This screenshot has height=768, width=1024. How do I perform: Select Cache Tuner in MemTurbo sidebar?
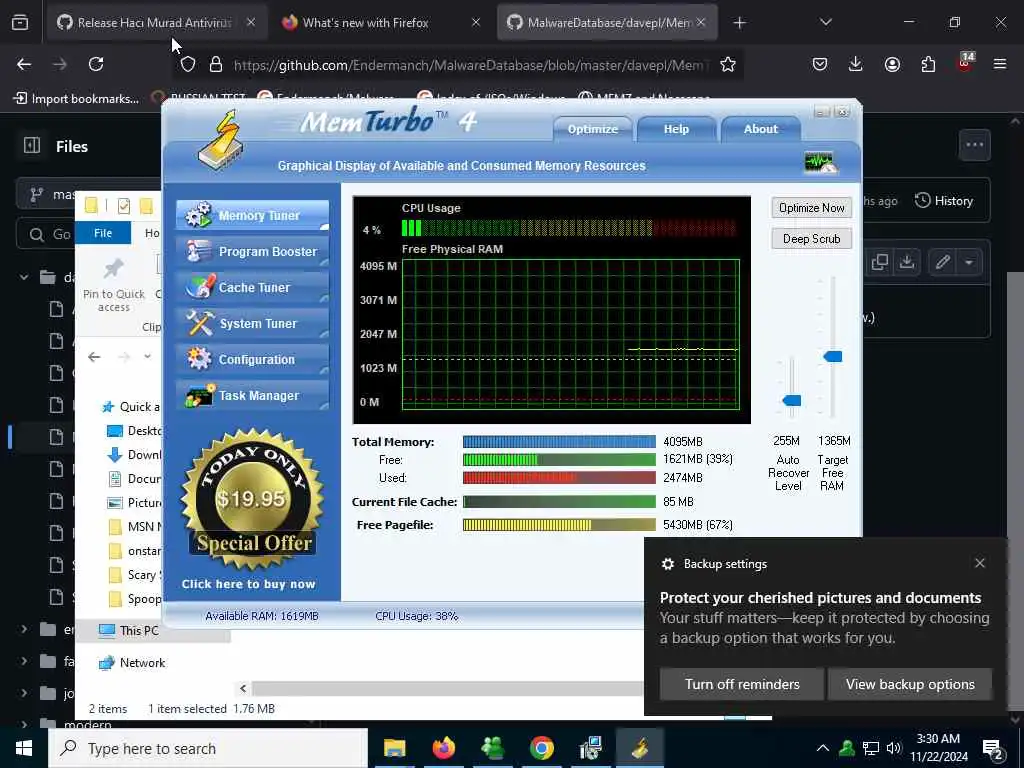coord(252,287)
